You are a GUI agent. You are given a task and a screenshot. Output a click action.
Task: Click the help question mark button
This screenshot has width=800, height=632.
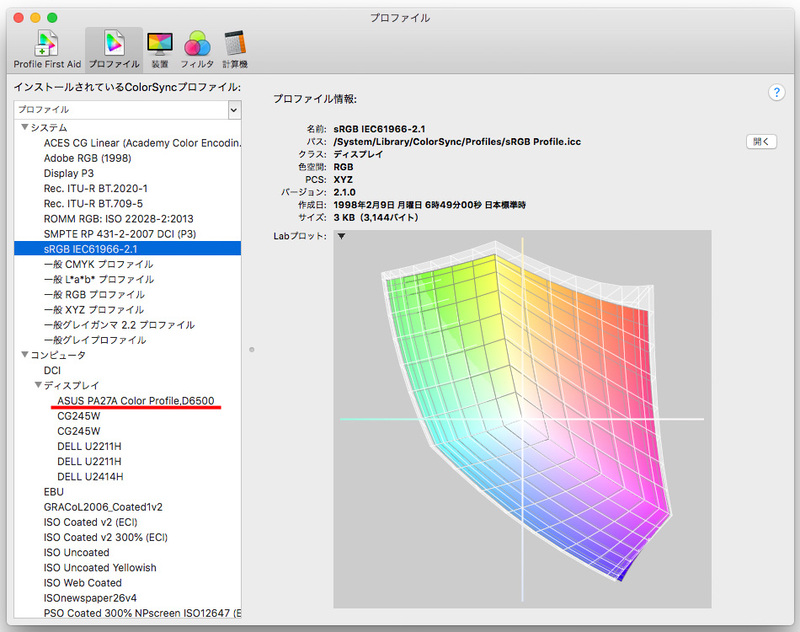[x=776, y=92]
